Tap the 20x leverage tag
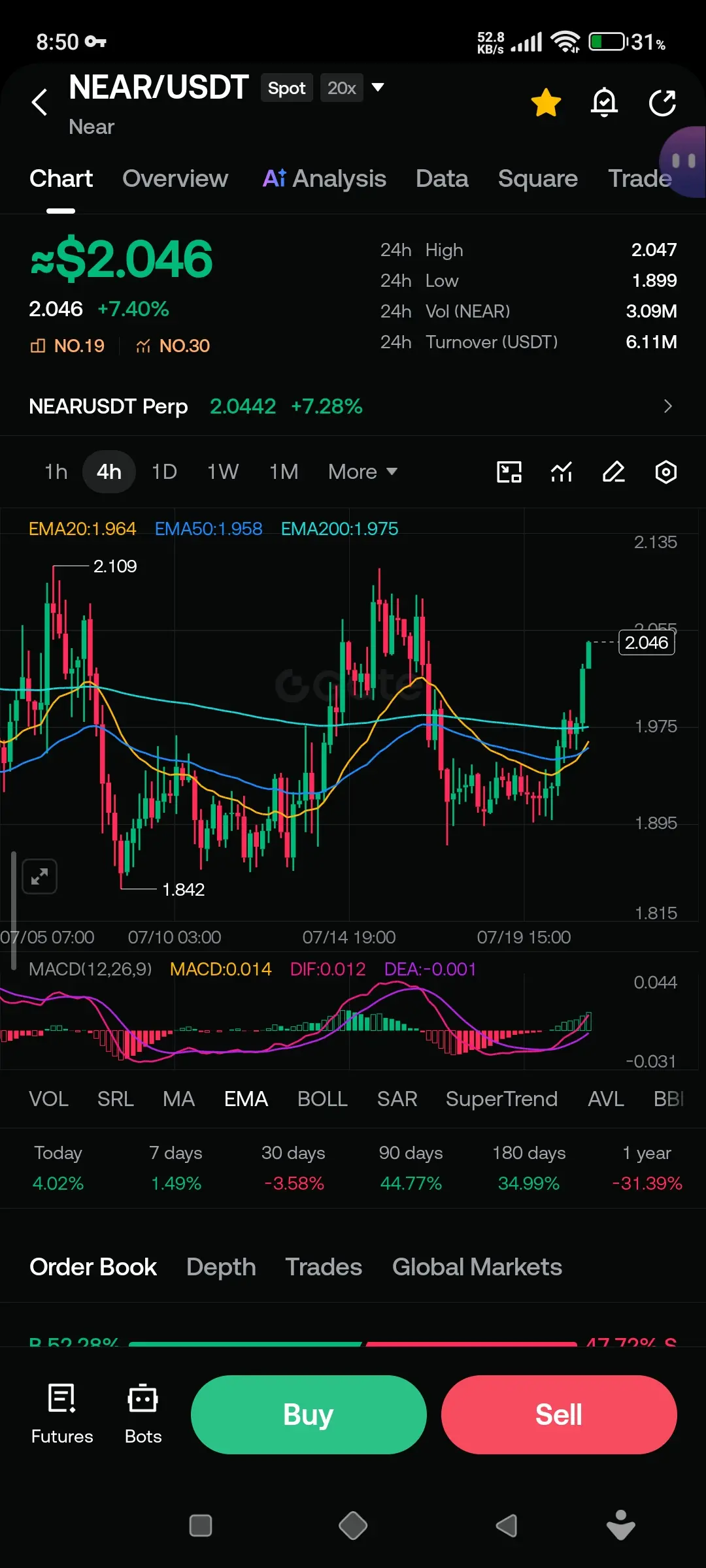706x1568 pixels. point(341,88)
